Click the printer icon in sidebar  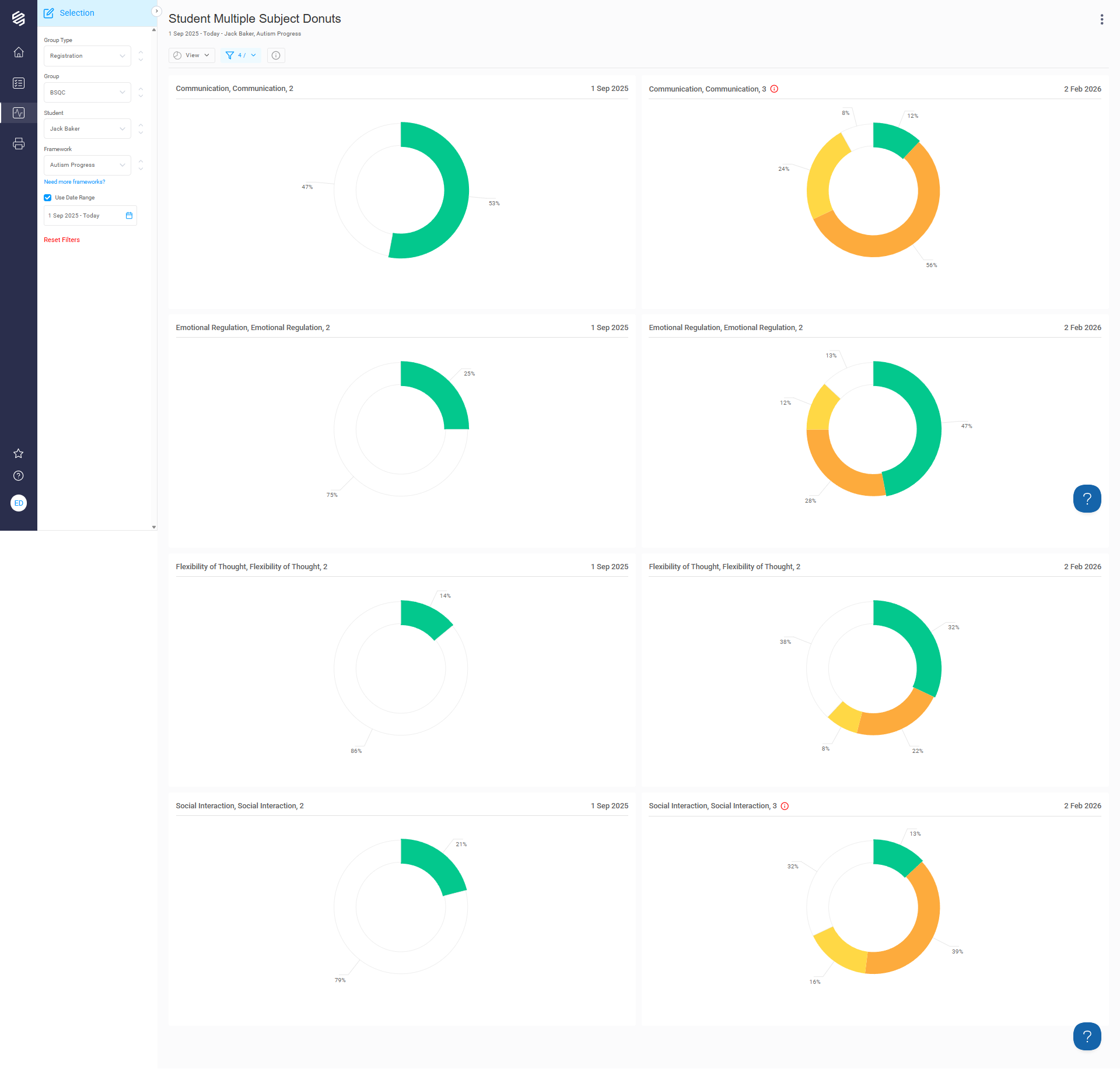pos(19,143)
